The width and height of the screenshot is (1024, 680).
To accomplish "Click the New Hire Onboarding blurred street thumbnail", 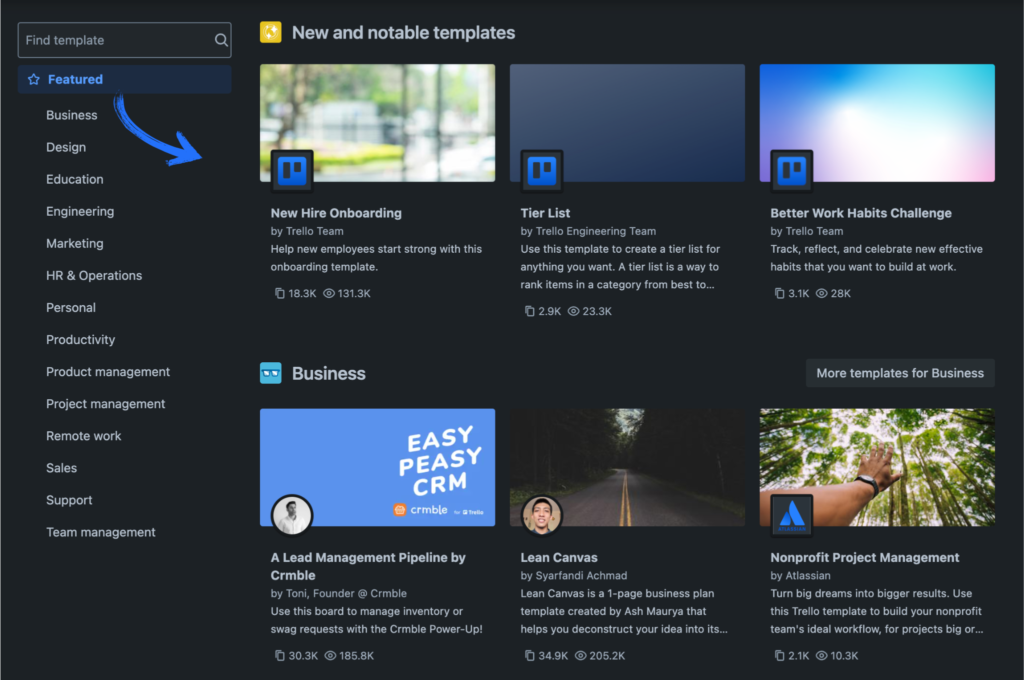I will [x=377, y=123].
